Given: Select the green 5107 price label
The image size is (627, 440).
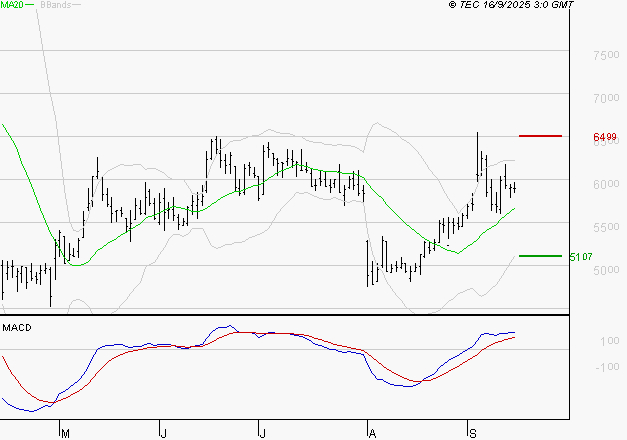Looking at the screenshot, I should click(581, 257).
